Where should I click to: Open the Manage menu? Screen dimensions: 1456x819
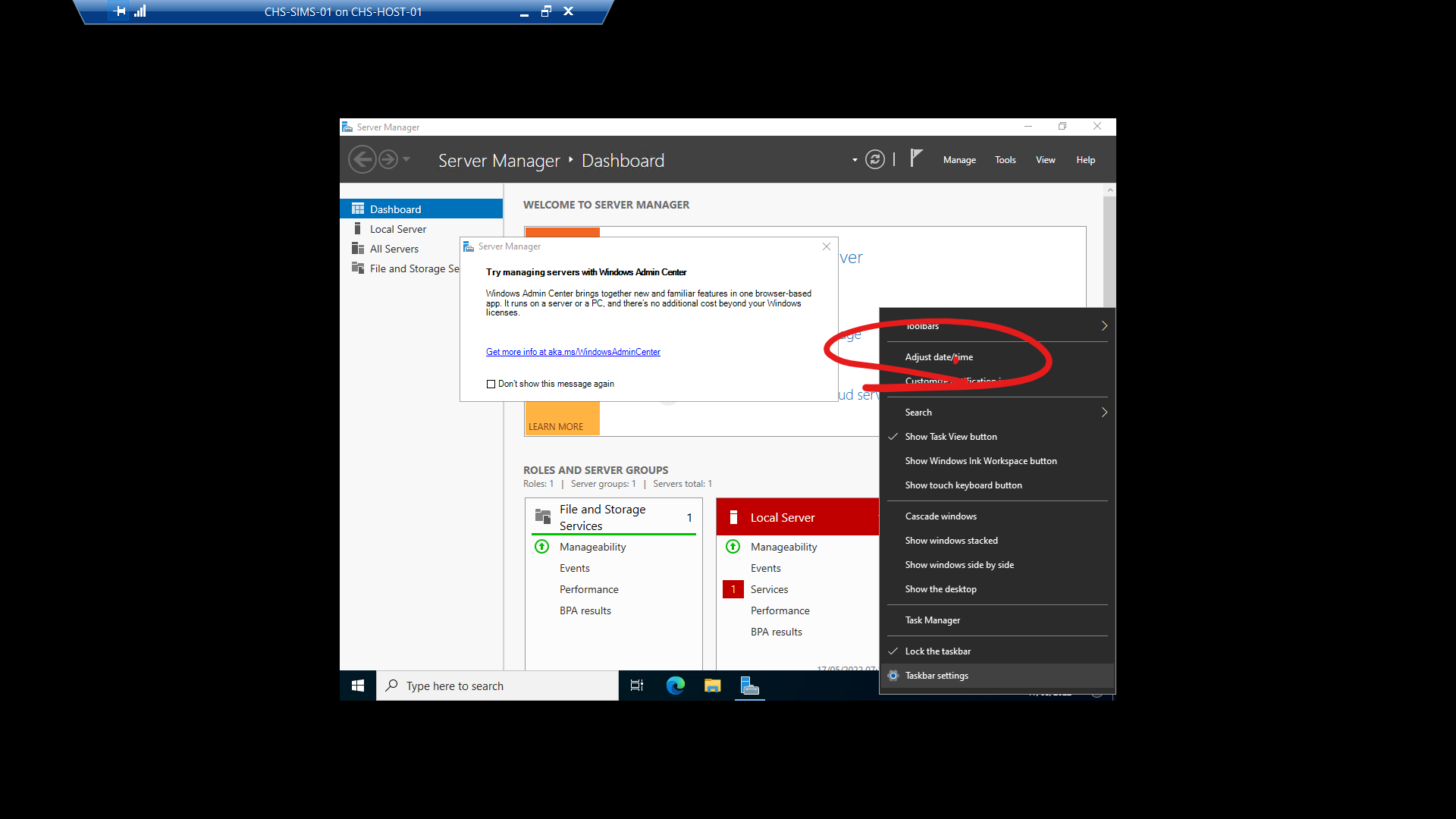(x=959, y=160)
